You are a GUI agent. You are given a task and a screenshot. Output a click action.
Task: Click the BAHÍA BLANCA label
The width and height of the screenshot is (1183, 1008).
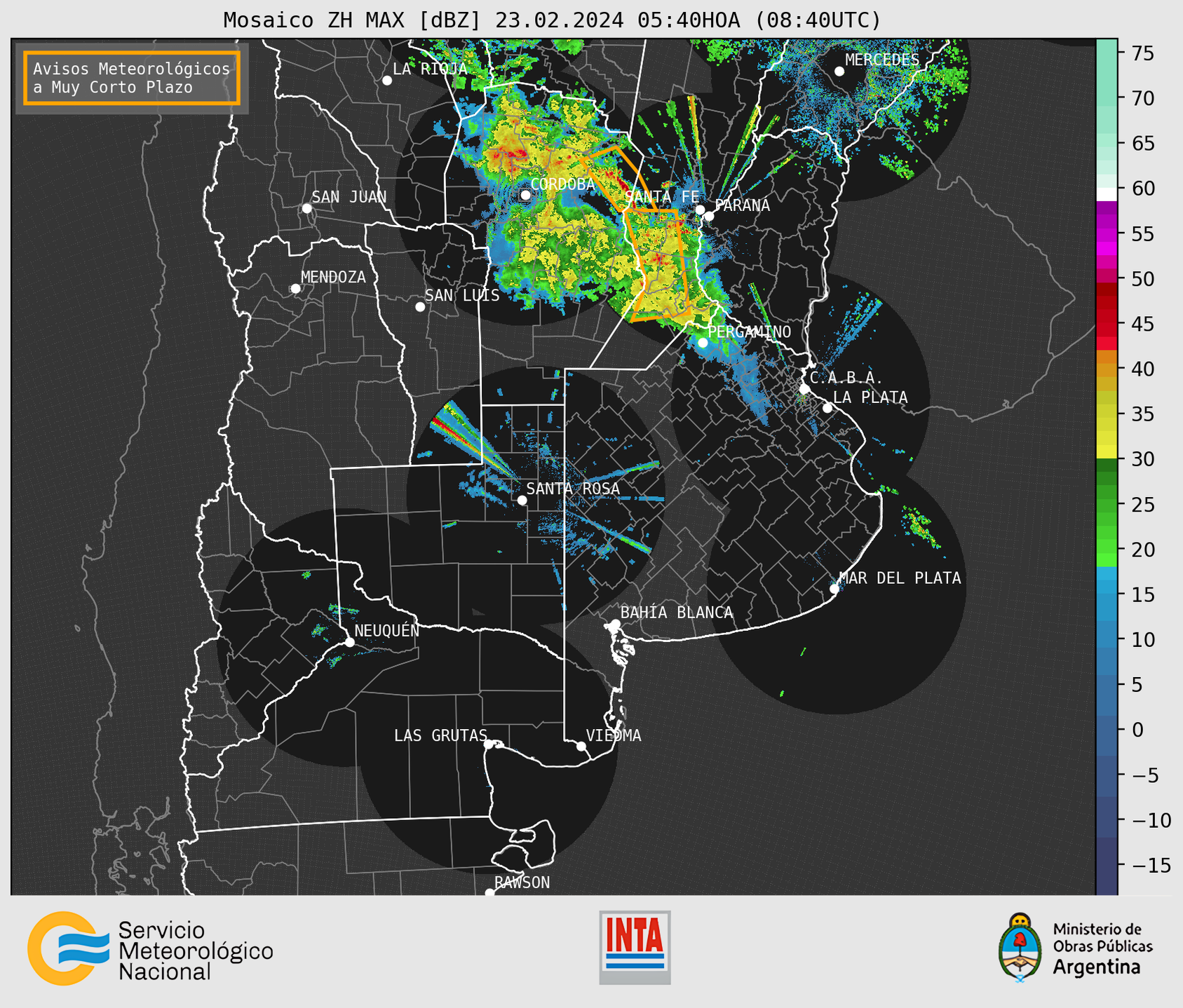coord(677,613)
